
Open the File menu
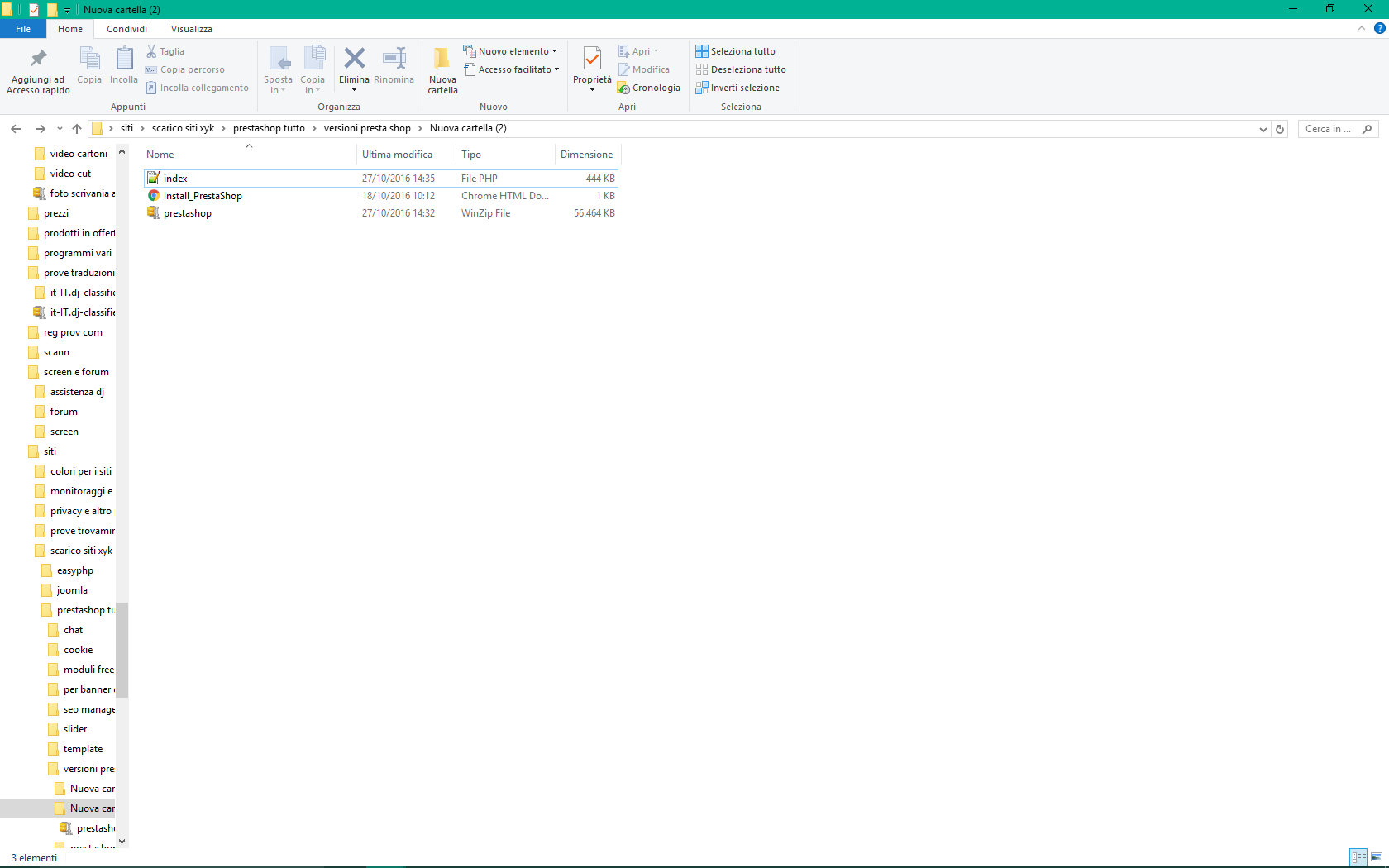[x=23, y=29]
